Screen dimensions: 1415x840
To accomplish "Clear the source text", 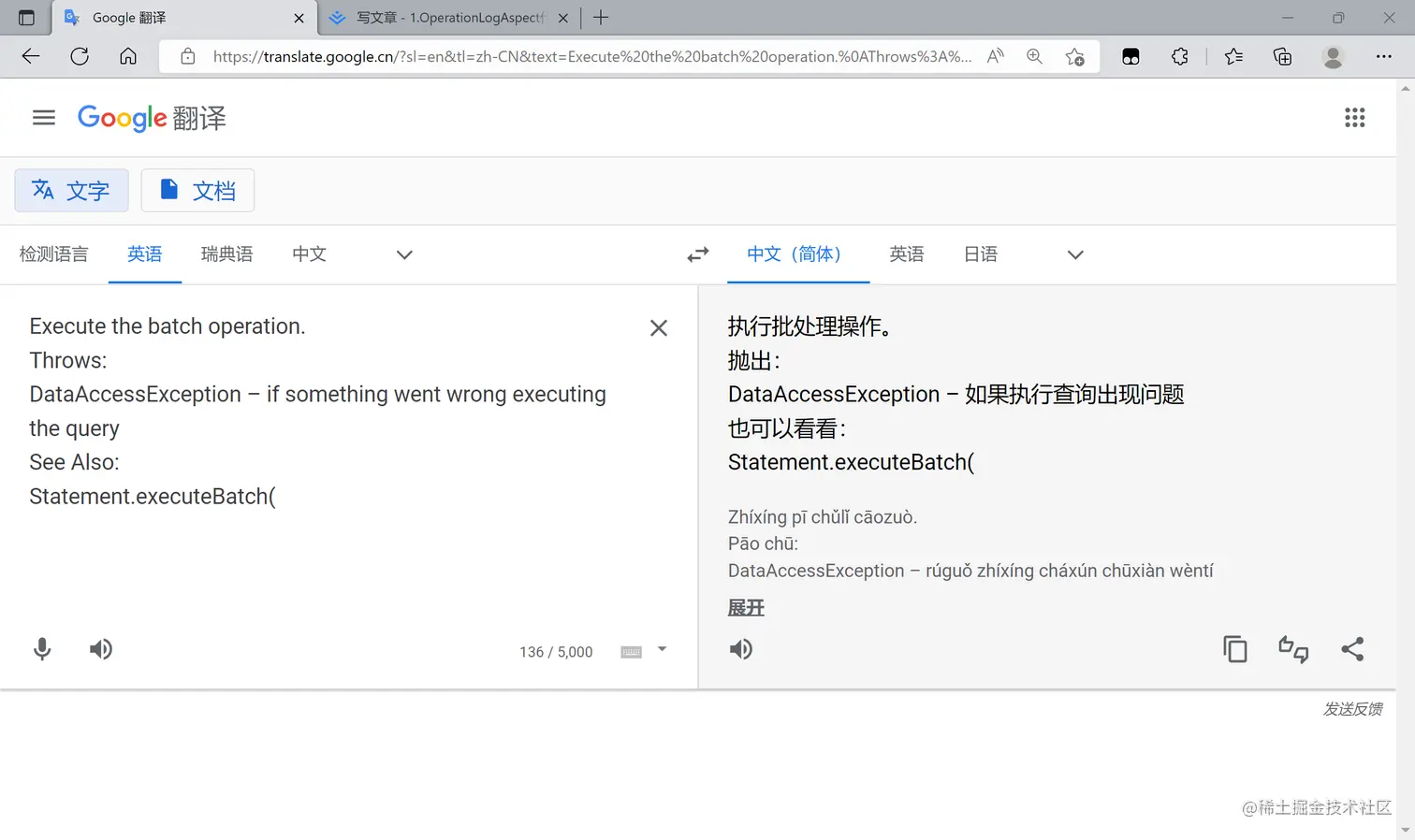I will (x=659, y=328).
